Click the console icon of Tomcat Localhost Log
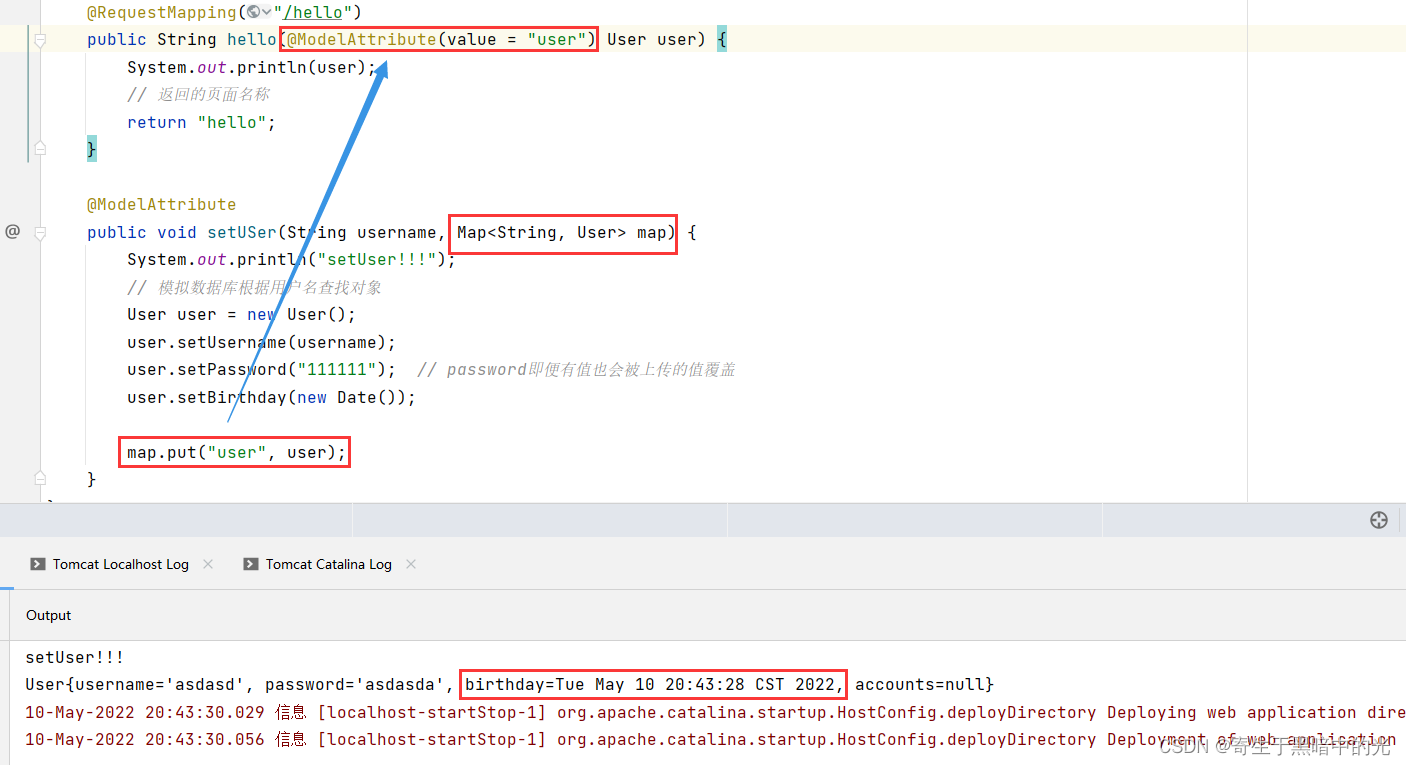Screen dimensions: 1406x765 37,564
